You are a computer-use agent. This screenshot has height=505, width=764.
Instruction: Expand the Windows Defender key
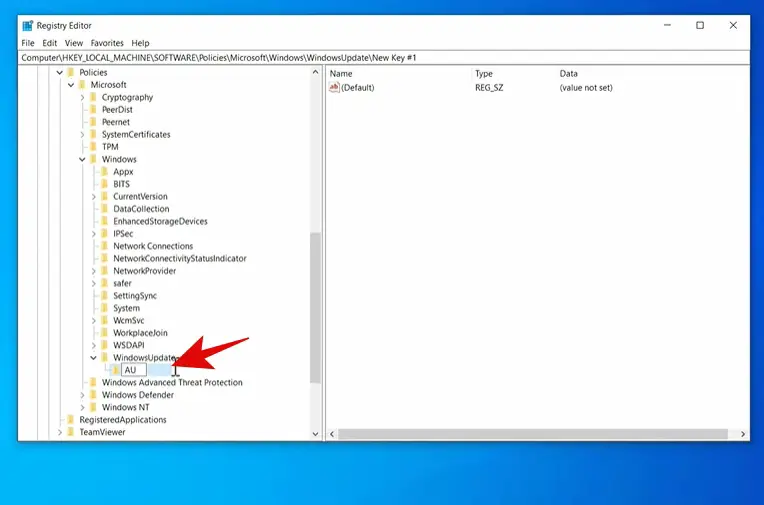tap(82, 395)
